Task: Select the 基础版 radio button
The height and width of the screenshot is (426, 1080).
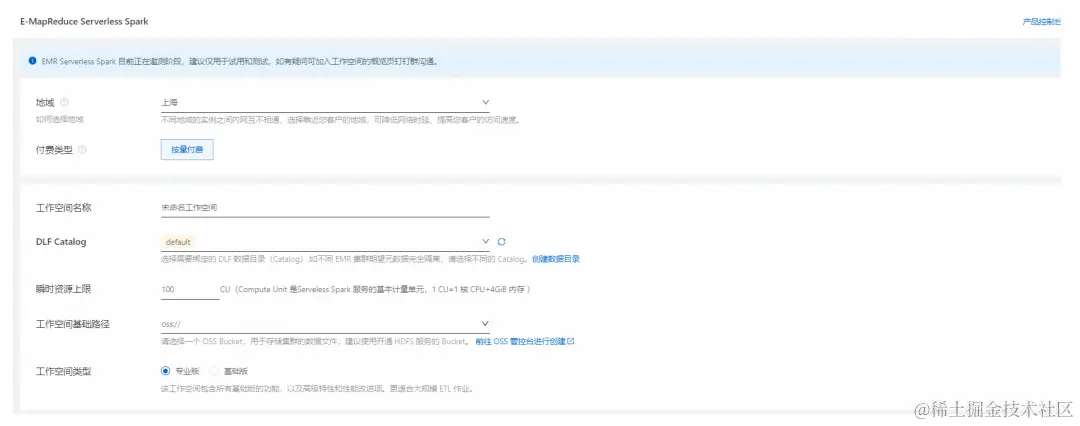Action: (214, 371)
